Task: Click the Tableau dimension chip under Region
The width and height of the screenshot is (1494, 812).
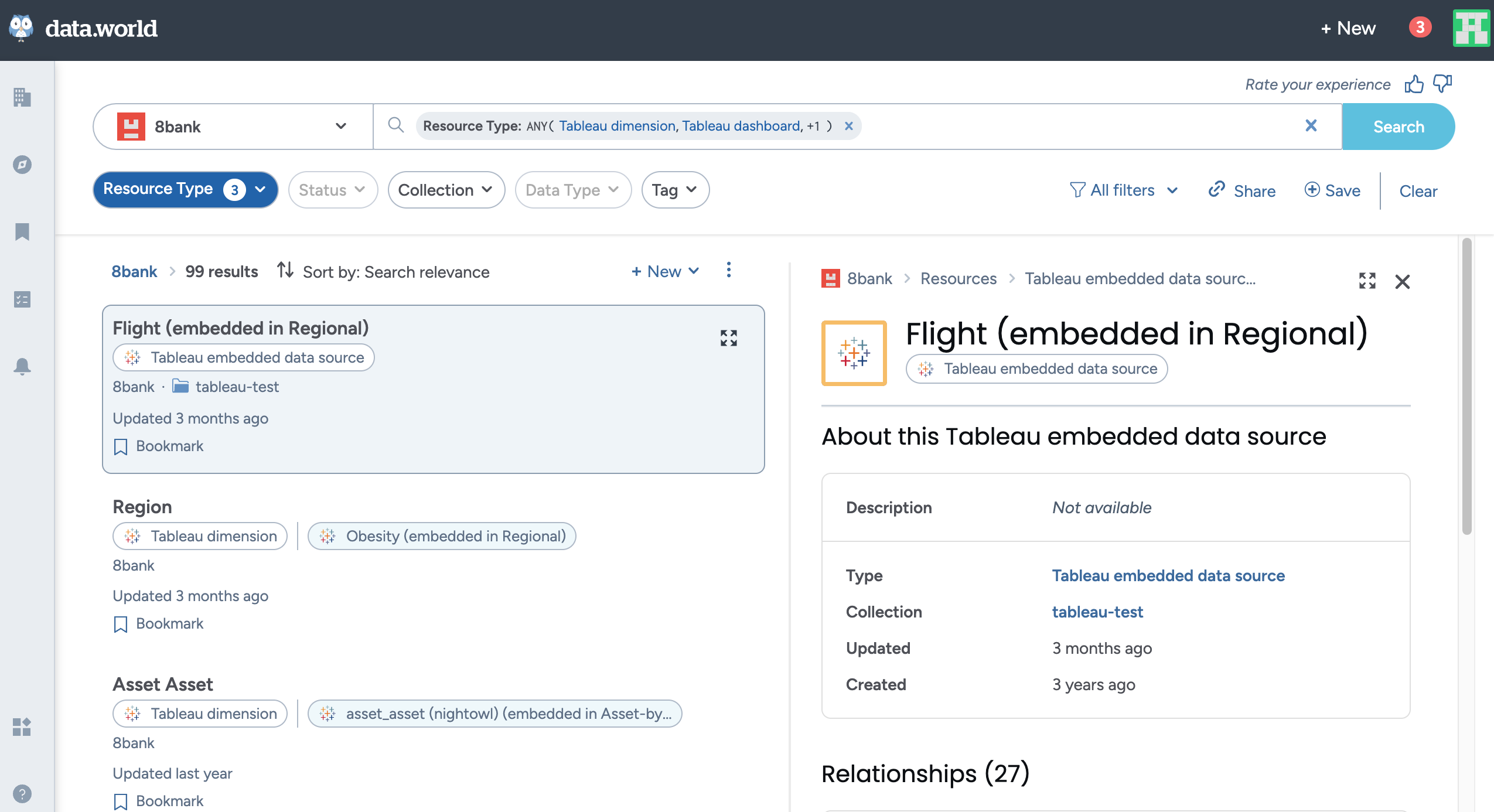Action: [200, 536]
